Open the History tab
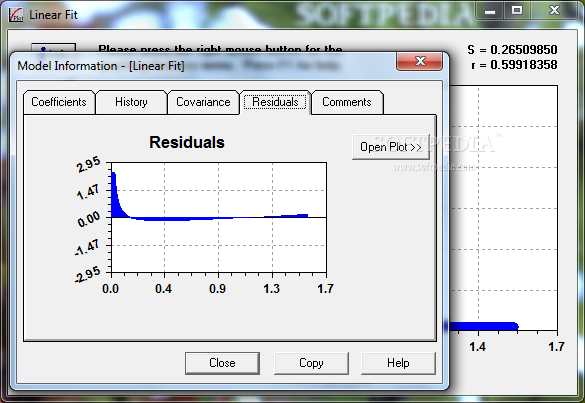Image resolution: width=585 pixels, height=403 pixels. point(131,102)
